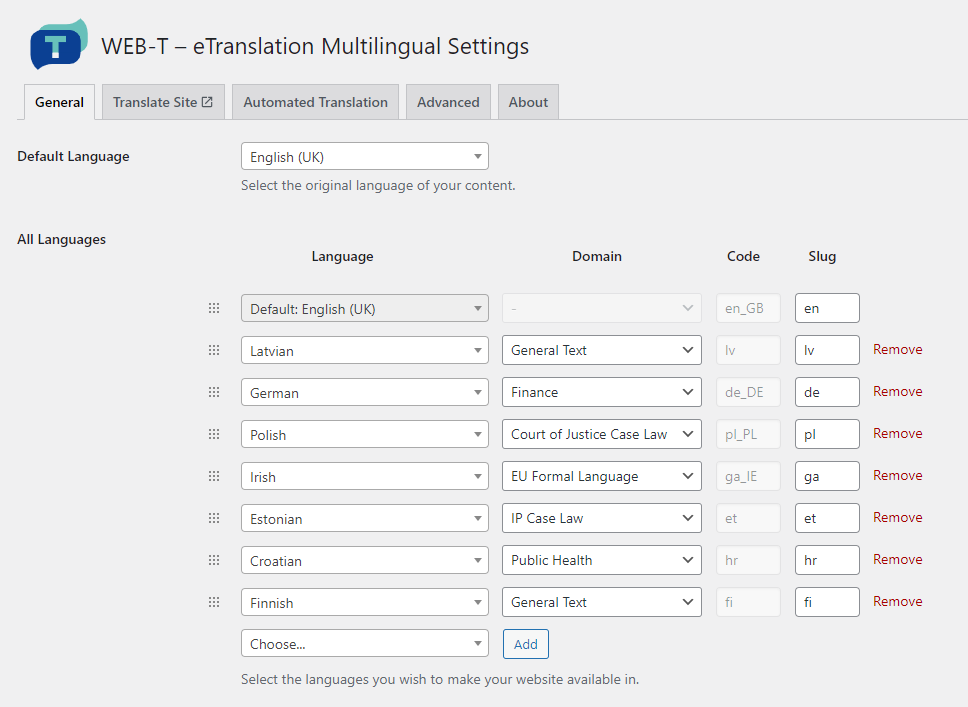Screen dimensions: 968x707
Task: Click the WEB-T plugin logo icon
Action: click(x=59, y=44)
